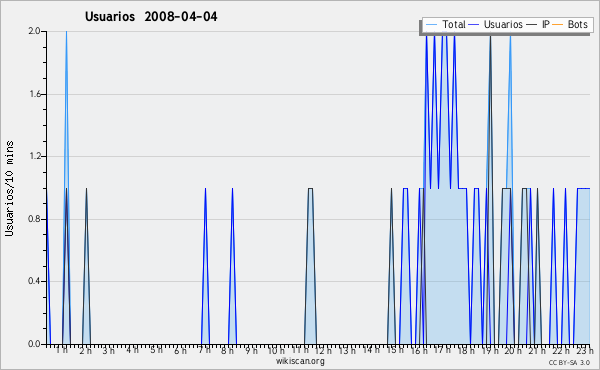
Task: Click the y-axis value 1.6
Action: pos(34,94)
